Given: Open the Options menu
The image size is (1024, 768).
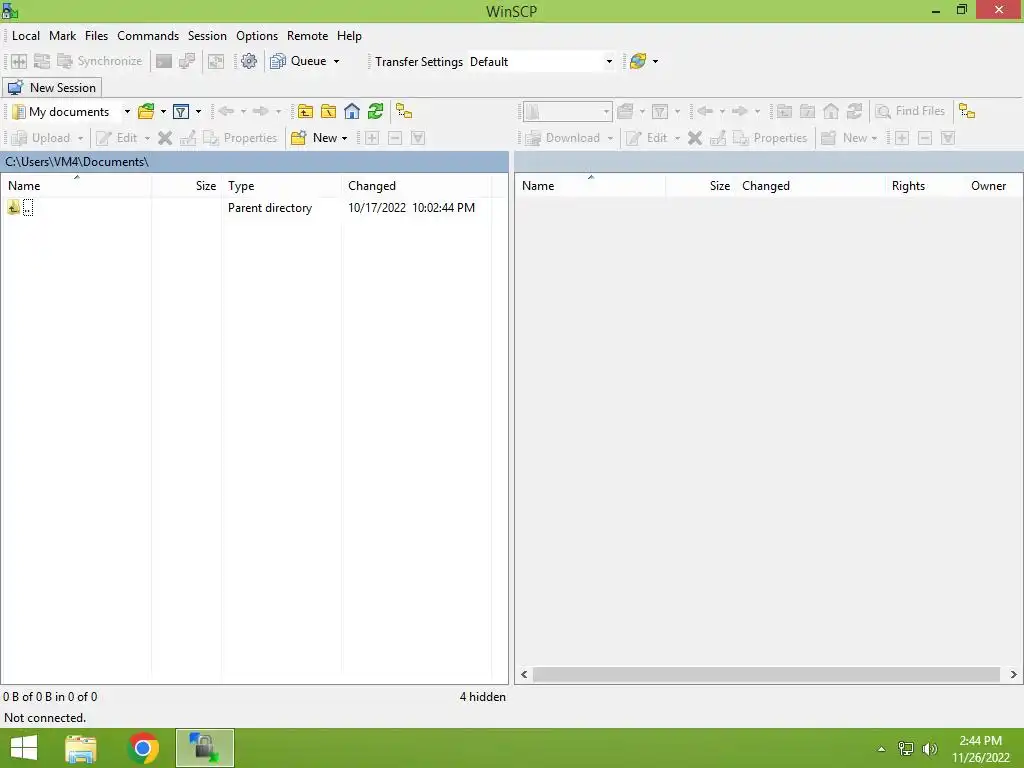Looking at the screenshot, I should point(257,36).
